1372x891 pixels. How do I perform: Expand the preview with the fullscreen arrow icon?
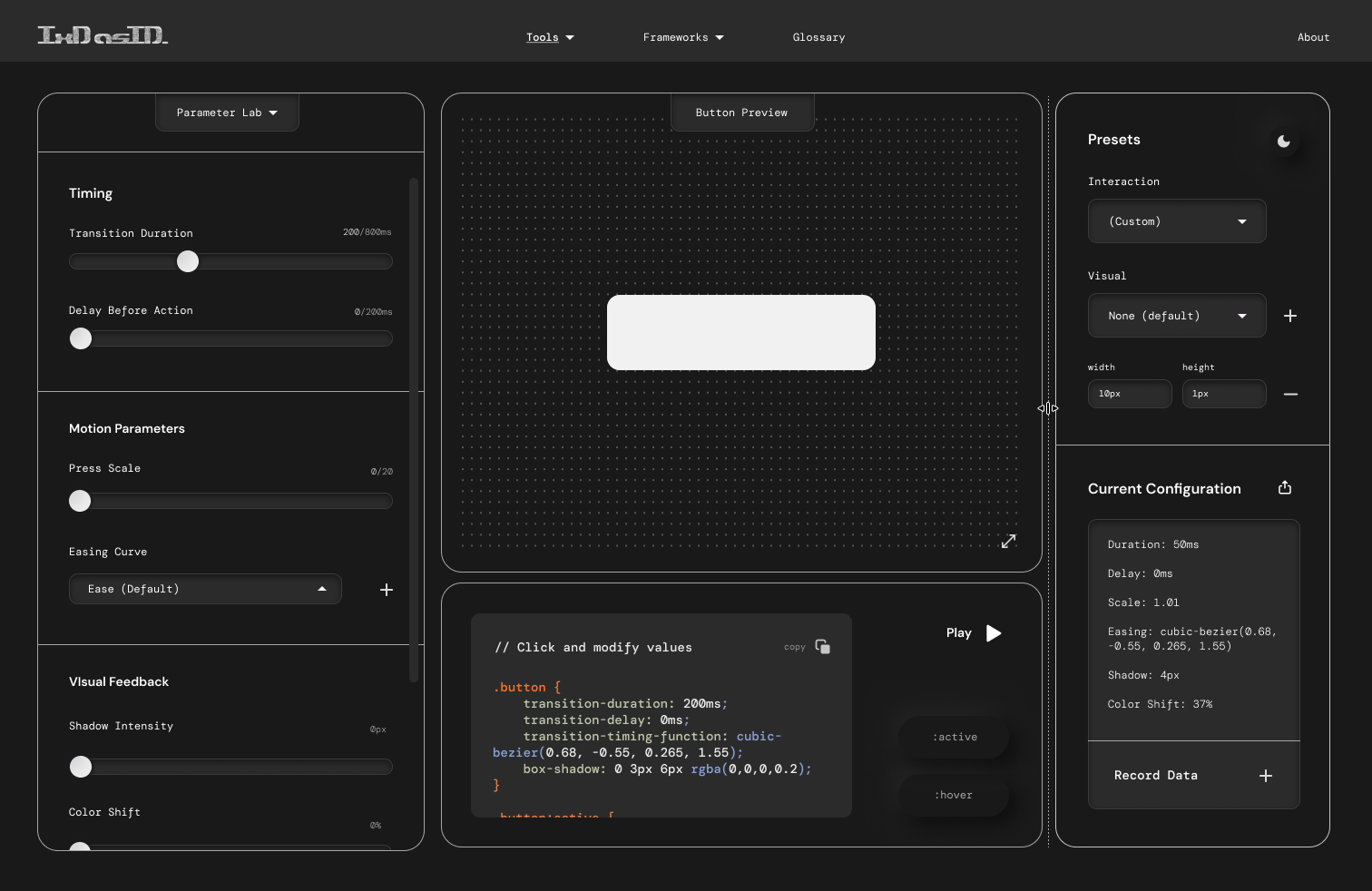tap(1008, 541)
